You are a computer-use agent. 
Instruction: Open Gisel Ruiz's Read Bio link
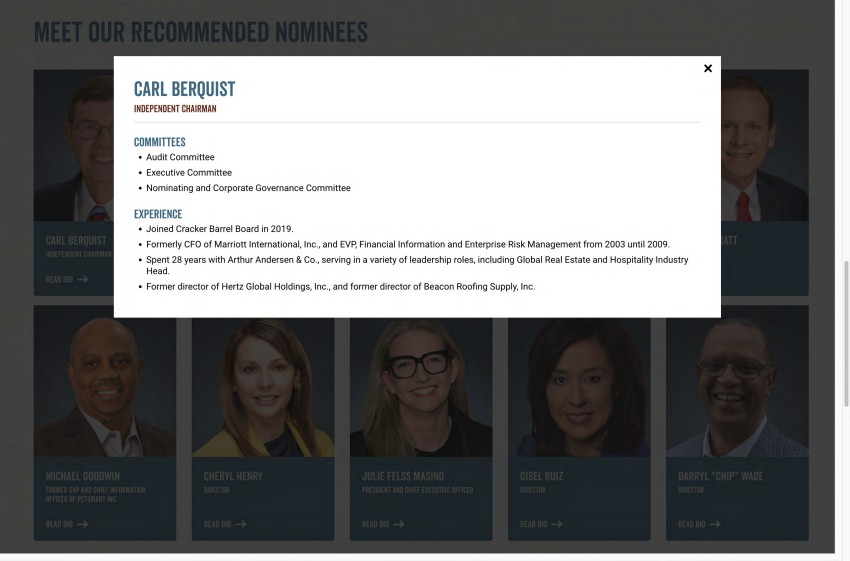point(541,524)
